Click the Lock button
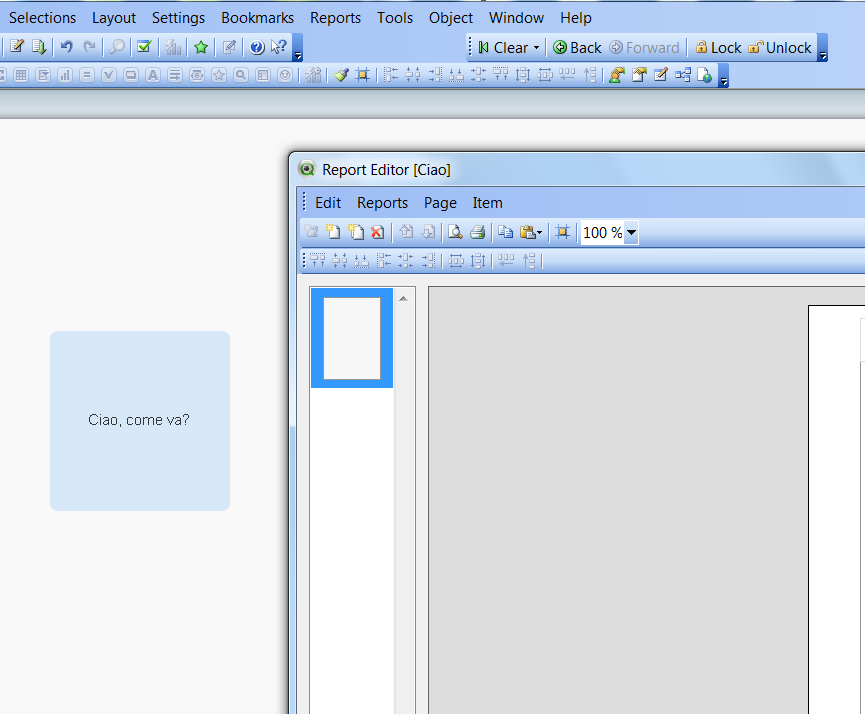This screenshot has height=719, width=865. click(718, 48)
